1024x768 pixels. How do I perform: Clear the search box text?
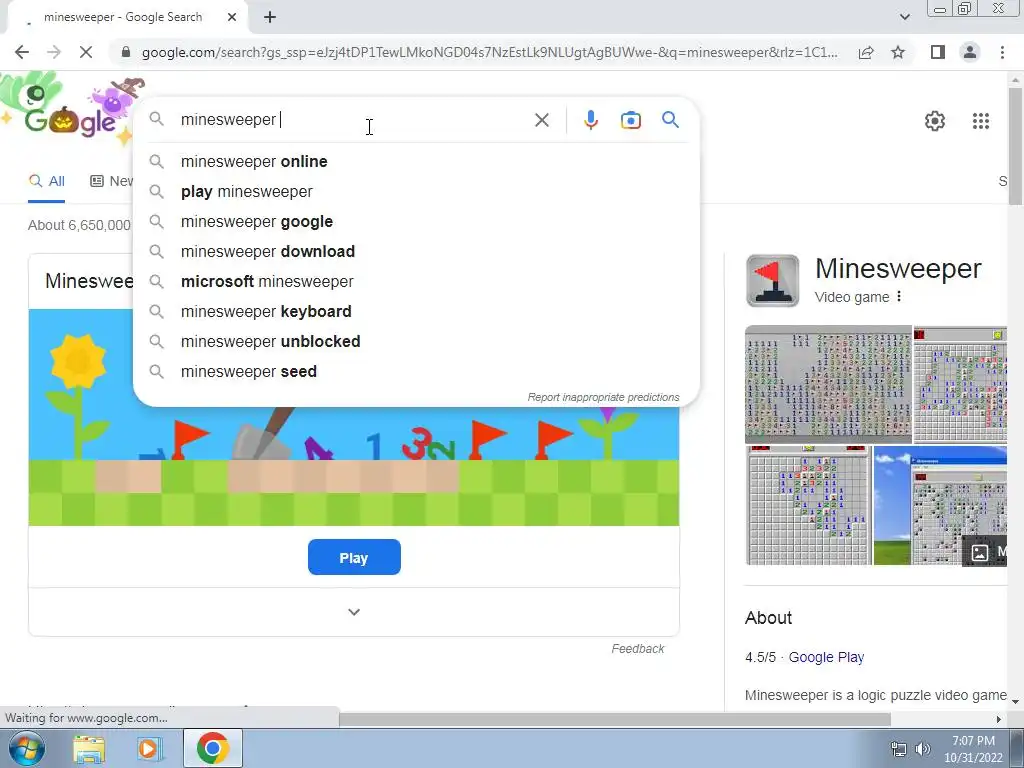pos(541,120)
